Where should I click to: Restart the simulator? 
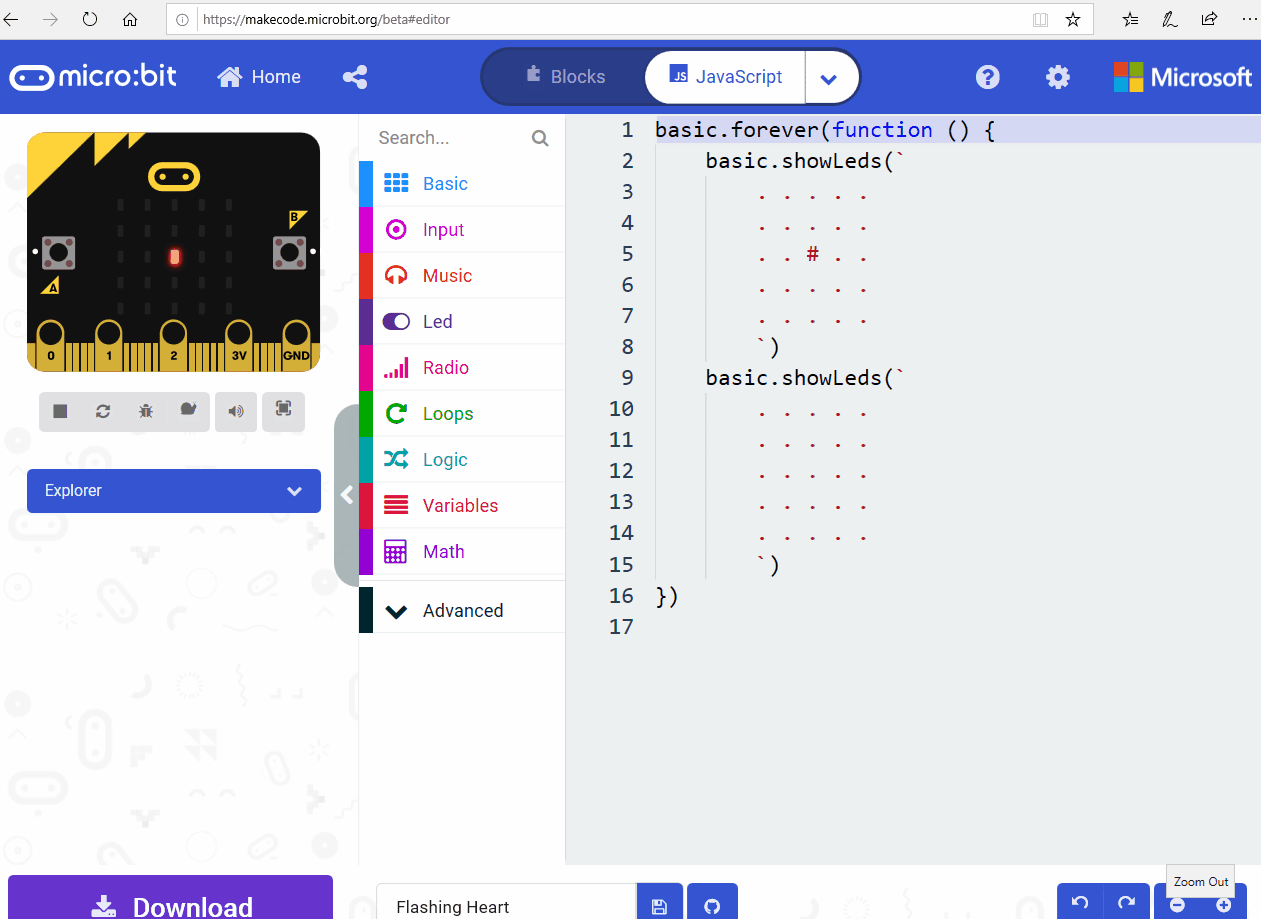(x=102, y=411)
